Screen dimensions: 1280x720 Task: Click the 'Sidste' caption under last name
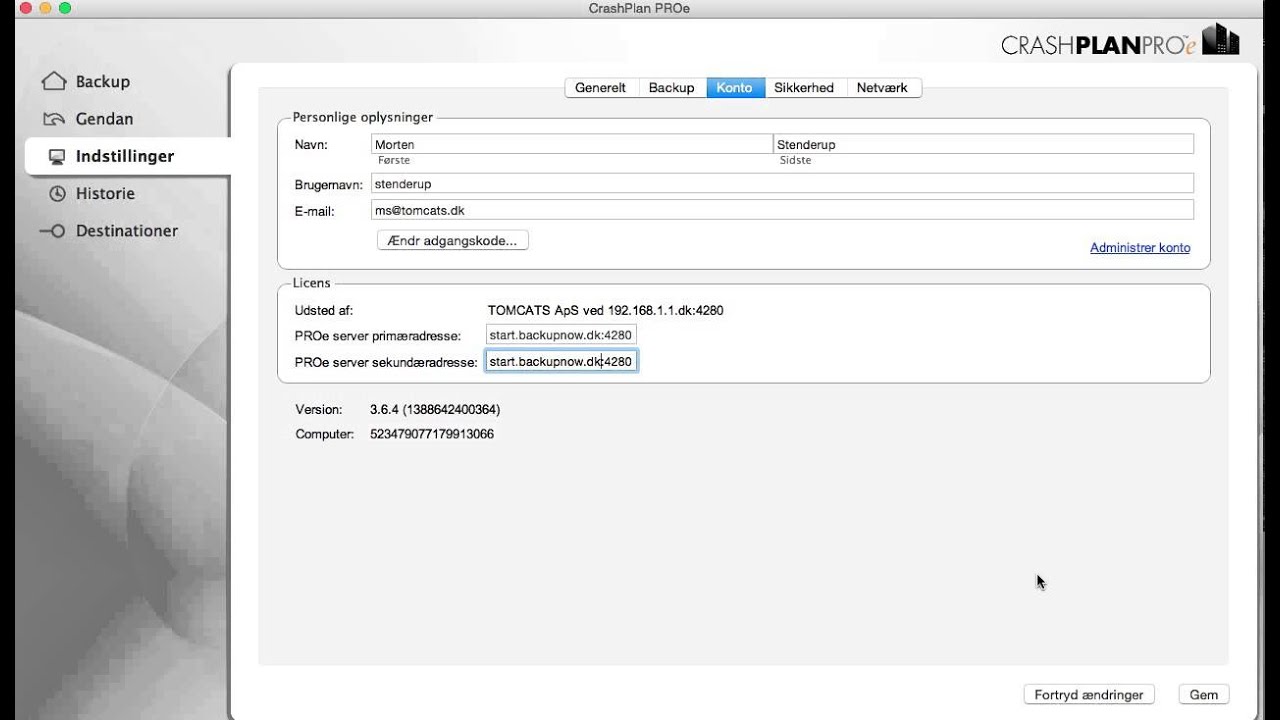[795, 160]
